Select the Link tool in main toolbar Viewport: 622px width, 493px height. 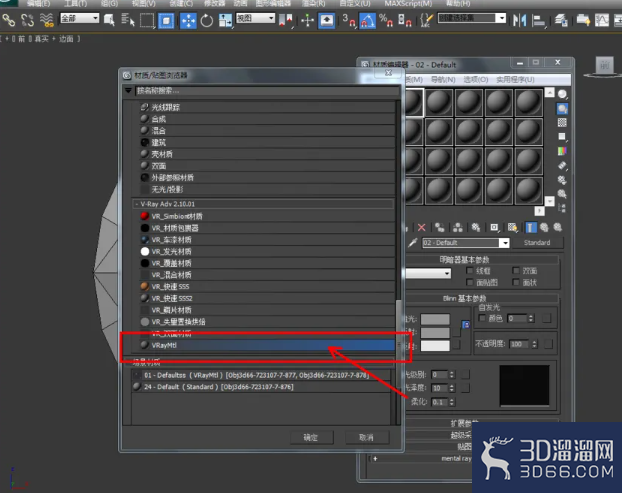coord(9,20)
